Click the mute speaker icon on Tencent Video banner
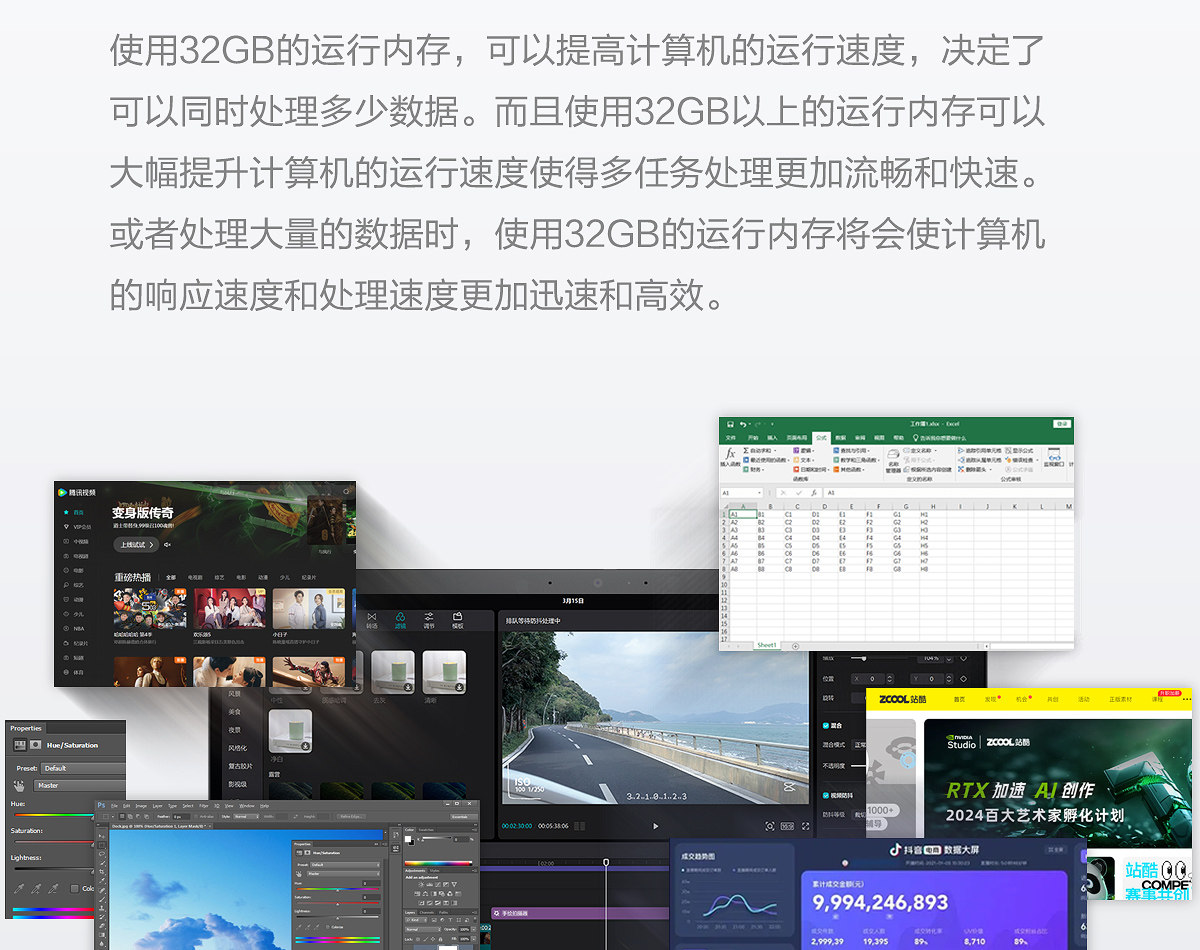Screen dimensions: 1200x950 (167, 545)
